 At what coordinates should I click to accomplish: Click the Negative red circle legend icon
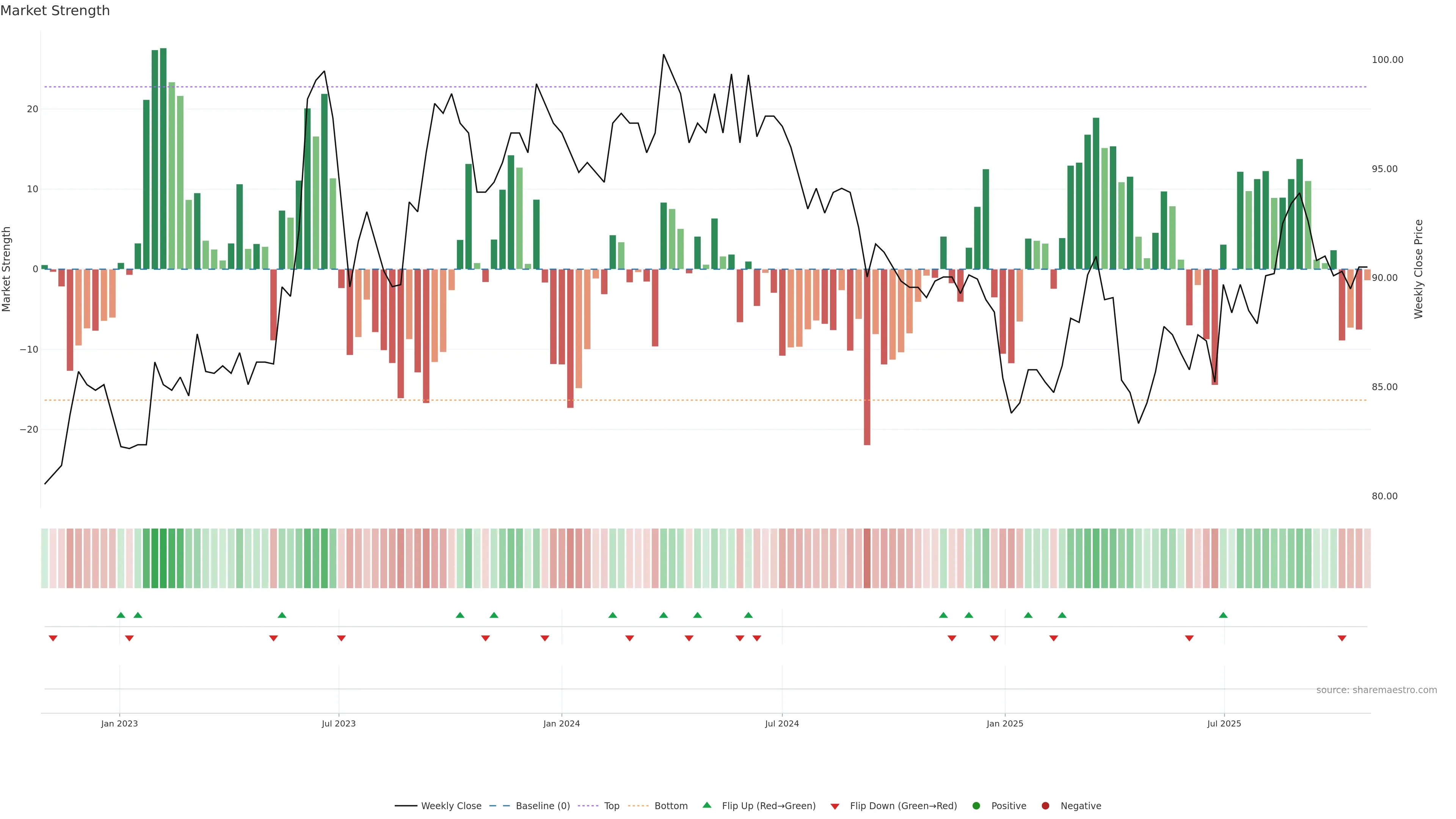coord(1045,806)
